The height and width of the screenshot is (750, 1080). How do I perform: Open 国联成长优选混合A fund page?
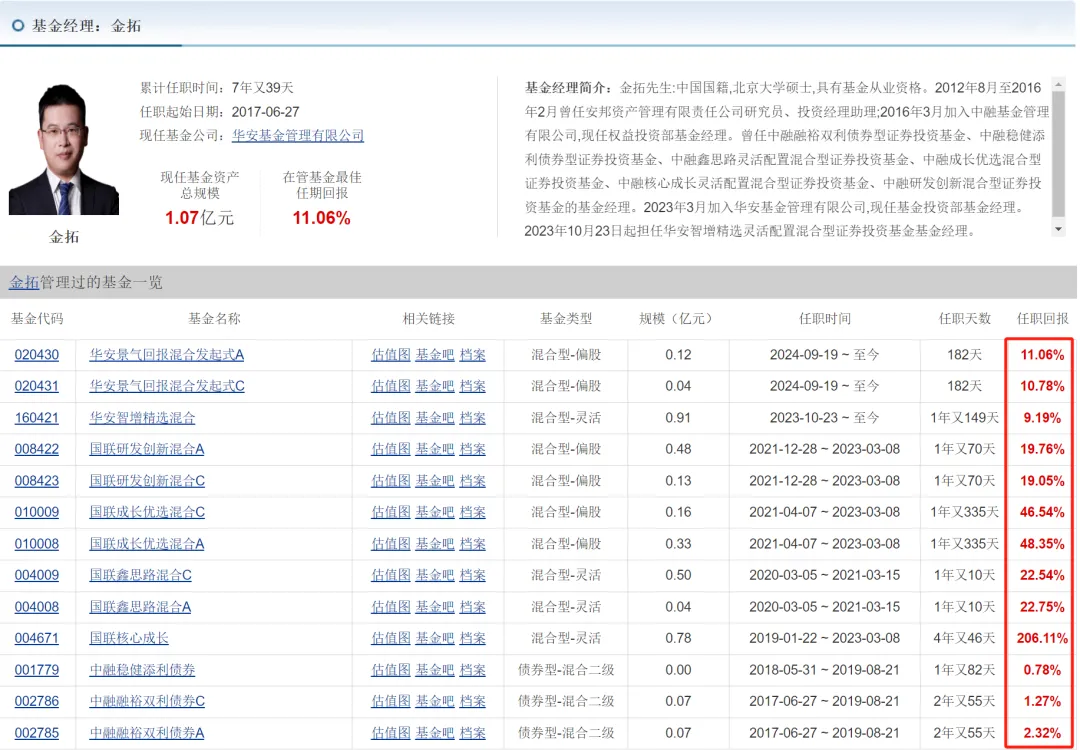(x=147, y=544)
